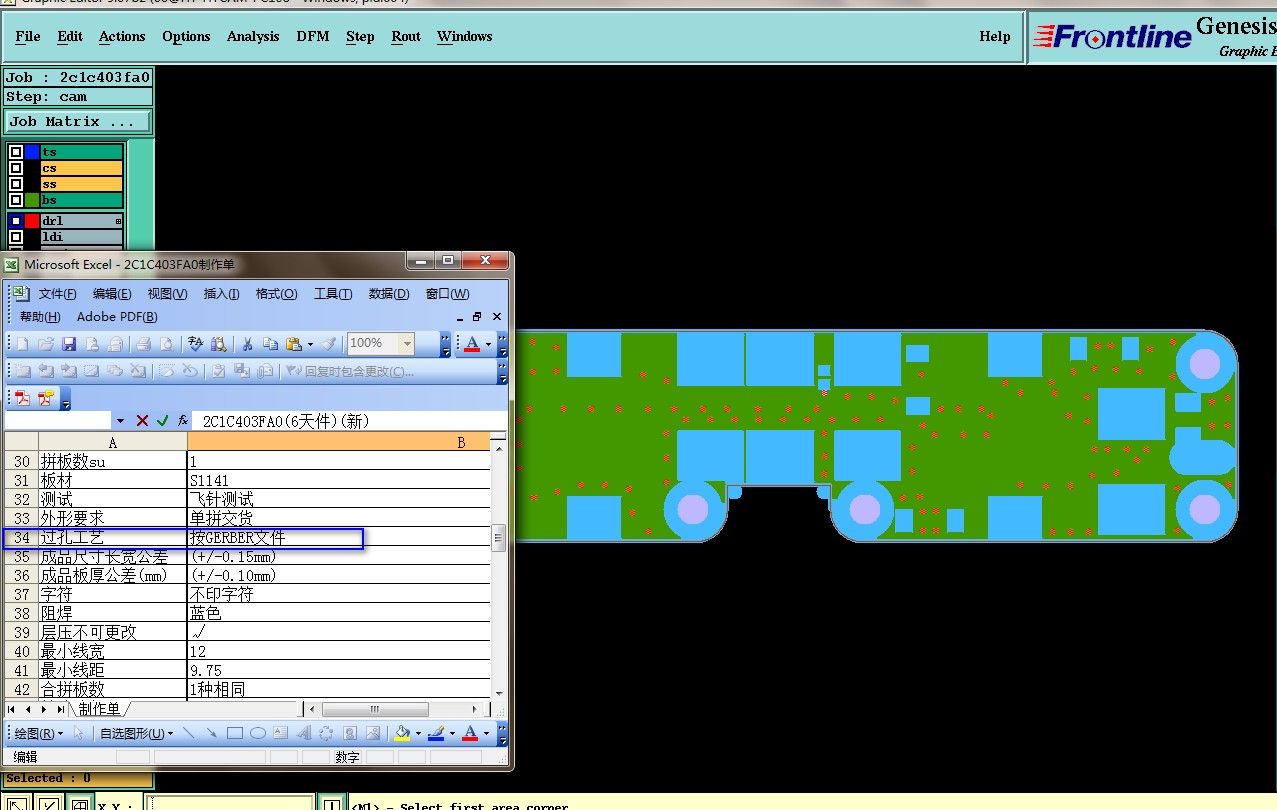1277x810 pixels.
Task: Toggle the cs layer checkbox
Action: (x=16, y=168)
